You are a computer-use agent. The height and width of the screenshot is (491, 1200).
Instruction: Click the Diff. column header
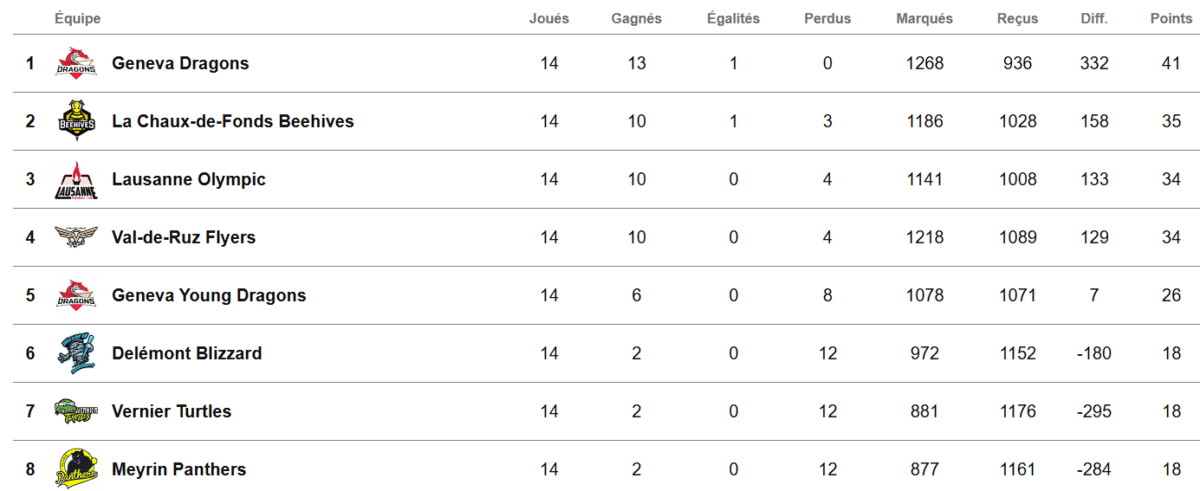pyautogui.click(x=1094, y=18)
